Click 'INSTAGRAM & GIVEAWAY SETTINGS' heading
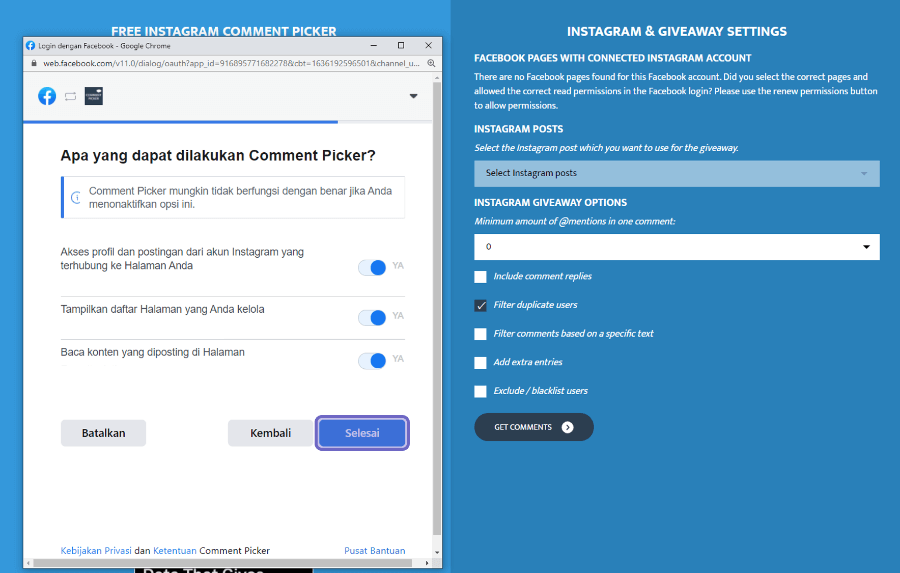The height and width of the screenshot is (573, 900). 677,32
